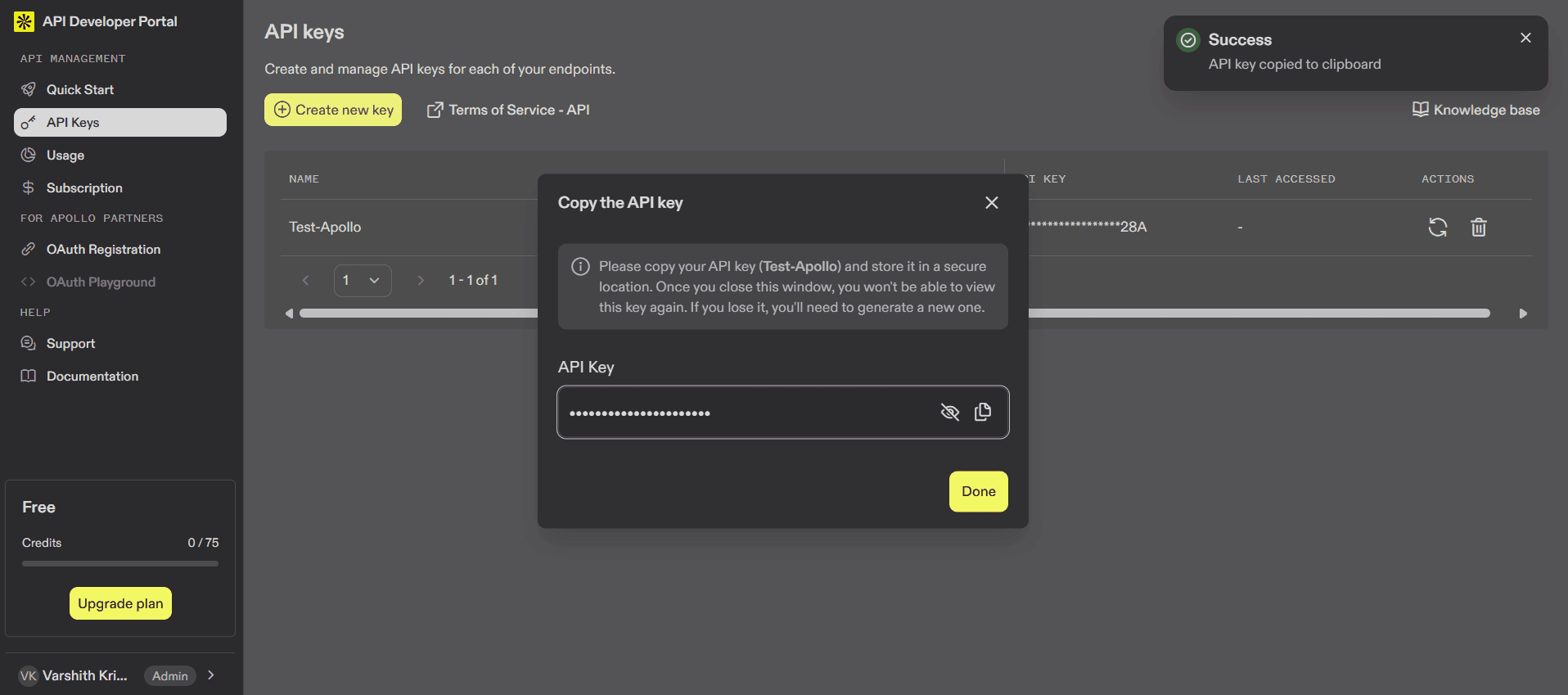Image resolution: width=1568 pixels, height=695 pixels.
Task: Go to the next page arrow
Action: tap(421, 281)
